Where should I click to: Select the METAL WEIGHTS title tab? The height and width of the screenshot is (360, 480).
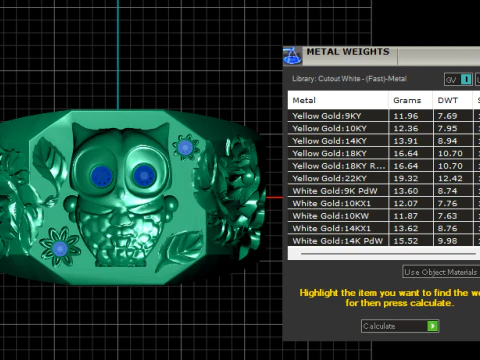(348, 52)
